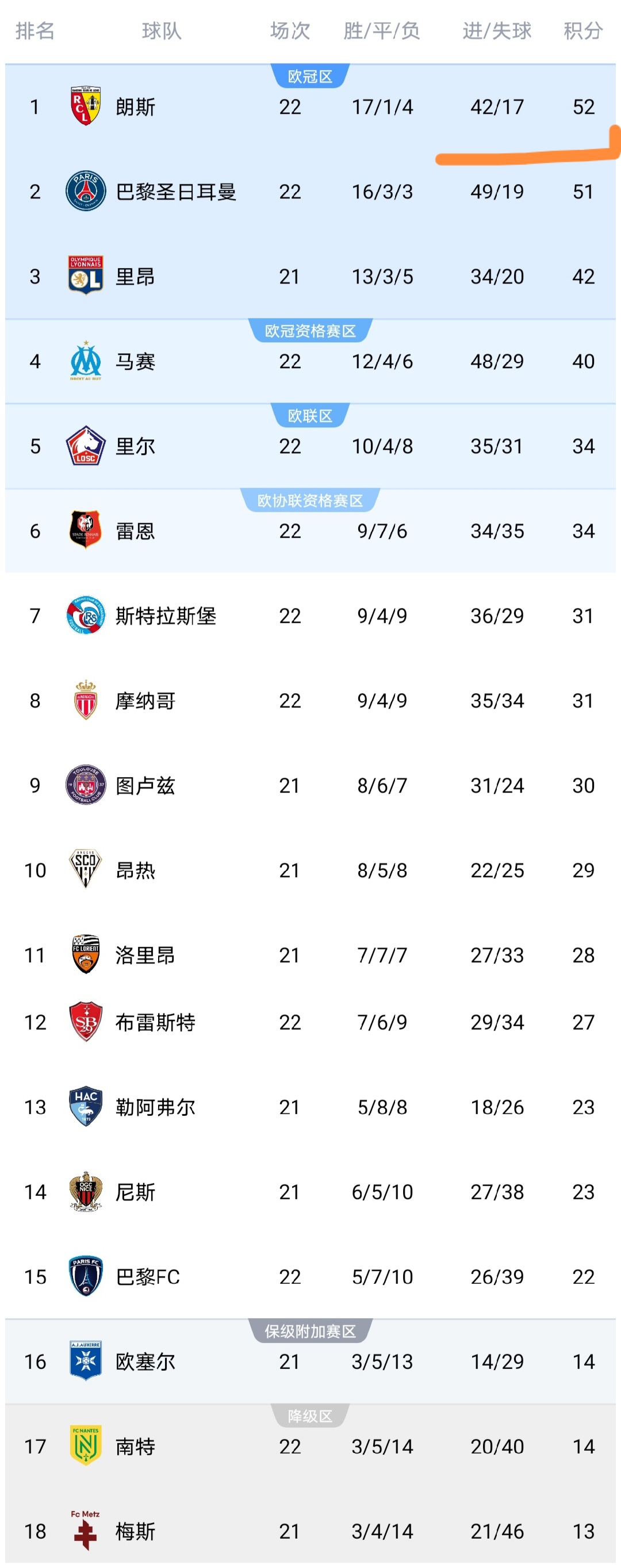621x1568 pixels.
Task: Click team name 勒阿弗尔
Action: pos(156,1107)
